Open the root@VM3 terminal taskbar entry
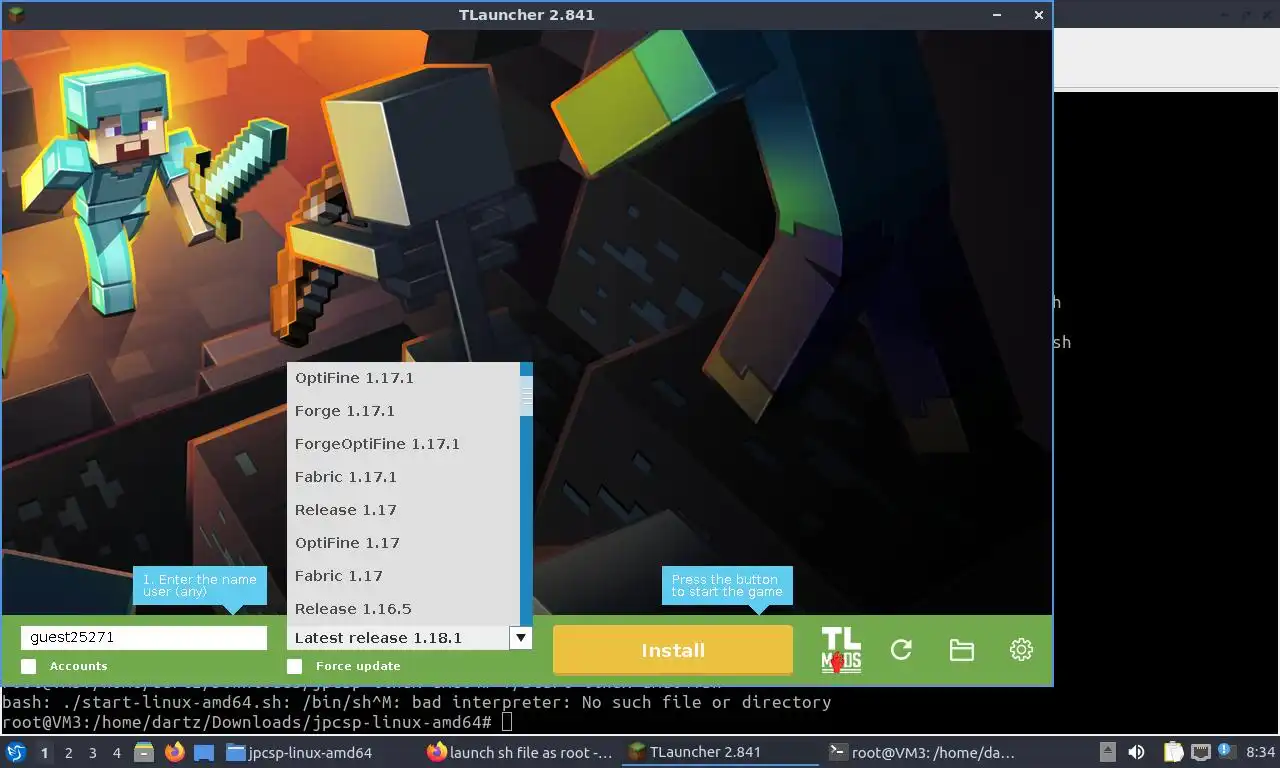The image size is (1280, 768). click(x=923, y=752)
